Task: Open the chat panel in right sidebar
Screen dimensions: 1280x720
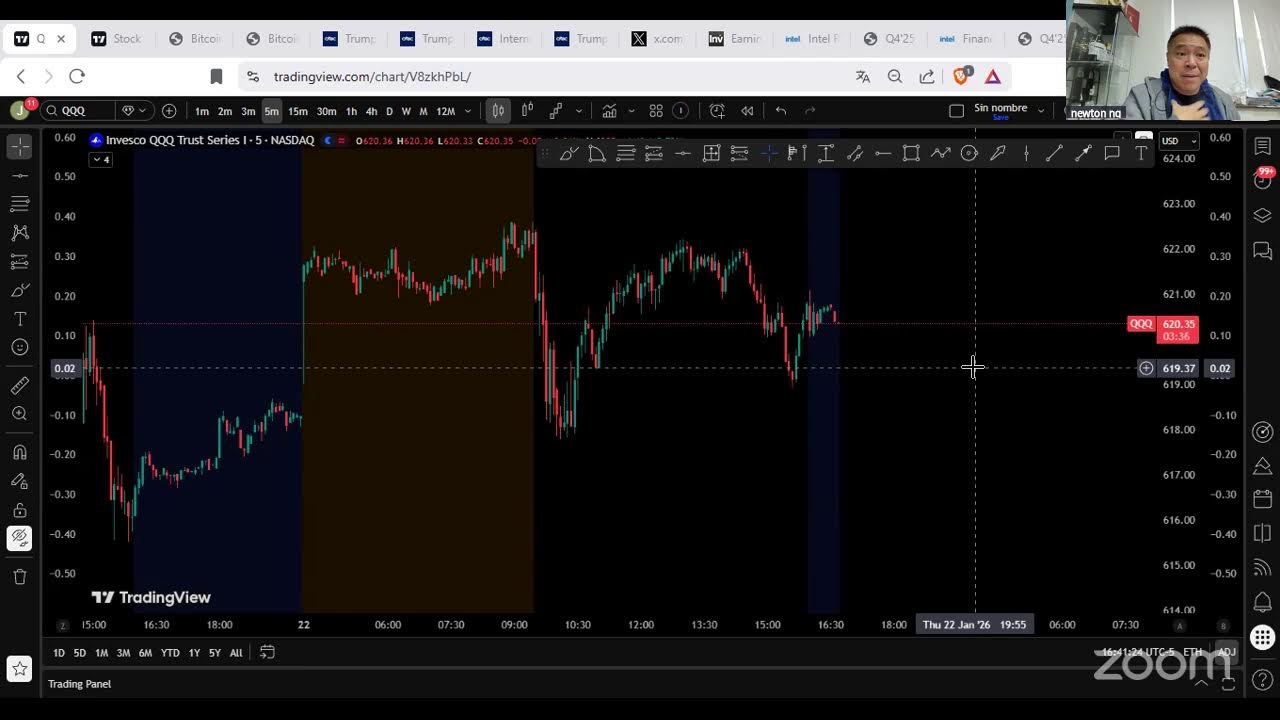Action: 1263,251
